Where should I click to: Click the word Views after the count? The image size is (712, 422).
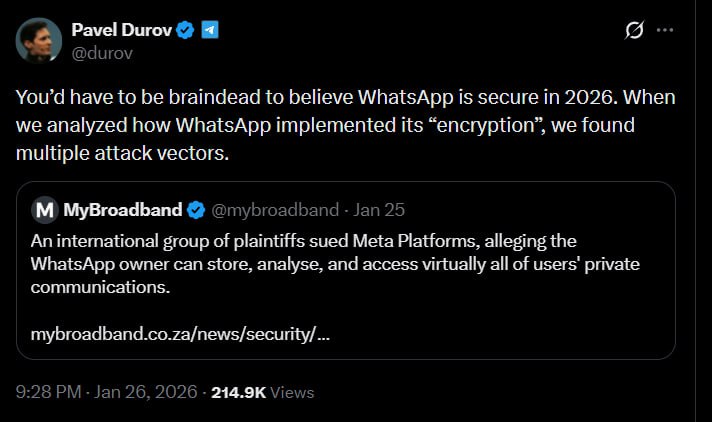pyautogui.click(x=293, y=393)
